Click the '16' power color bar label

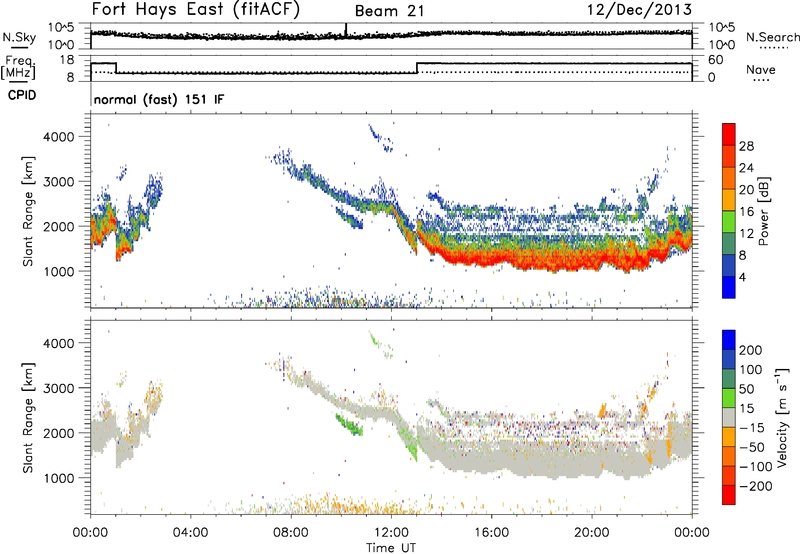(x=746, y=212)
